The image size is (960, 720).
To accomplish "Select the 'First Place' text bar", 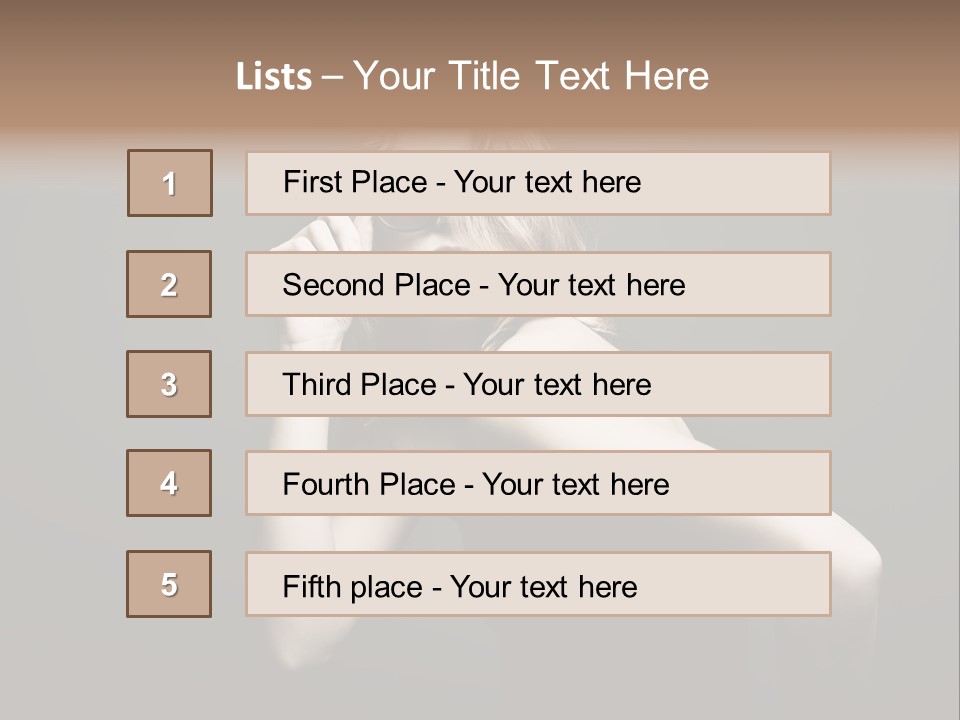I will click(x=538, y=183).
